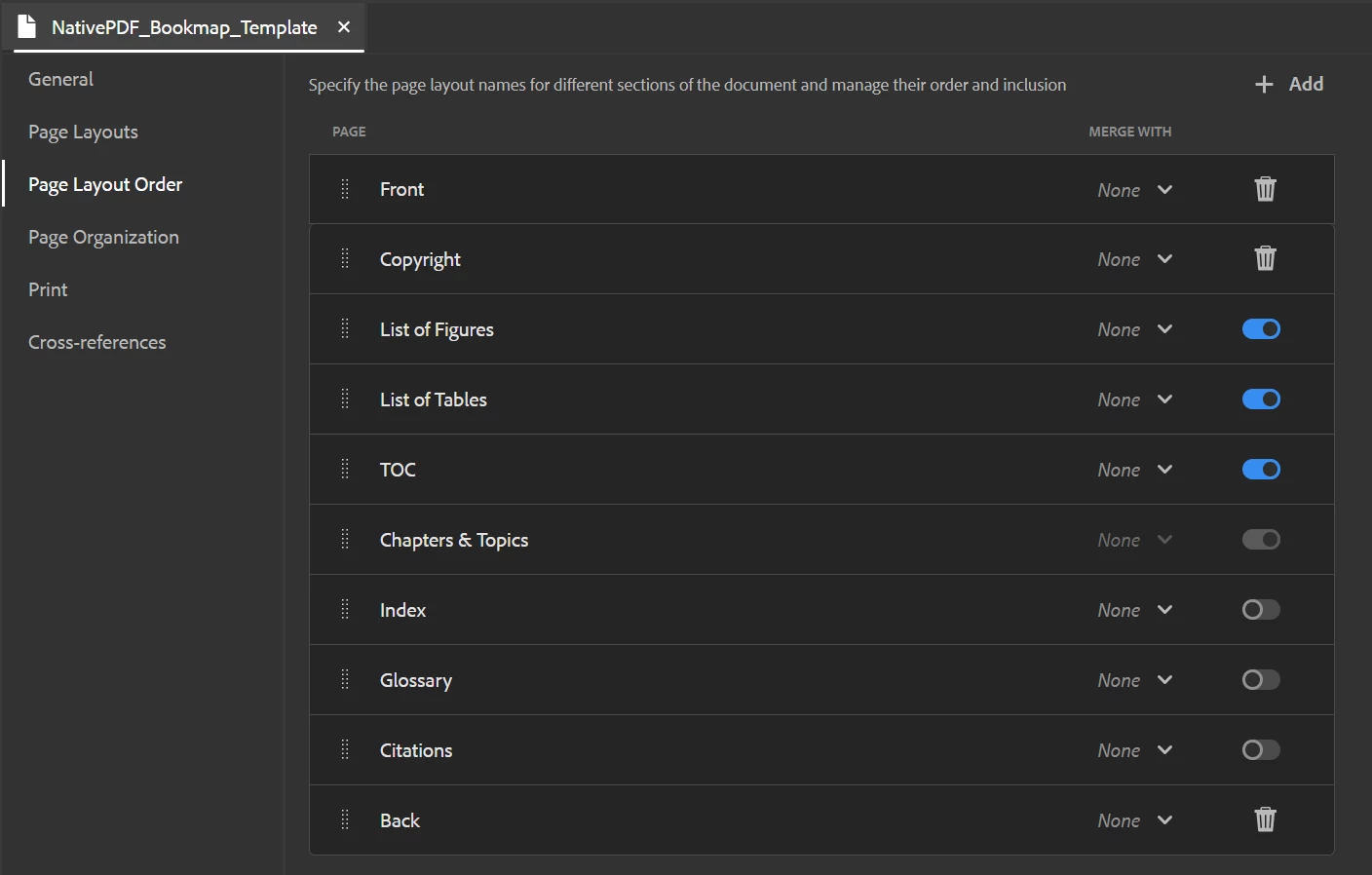Open Merge With dropdown for Citations
The image size is (1372, 875).
[1135, 750]
